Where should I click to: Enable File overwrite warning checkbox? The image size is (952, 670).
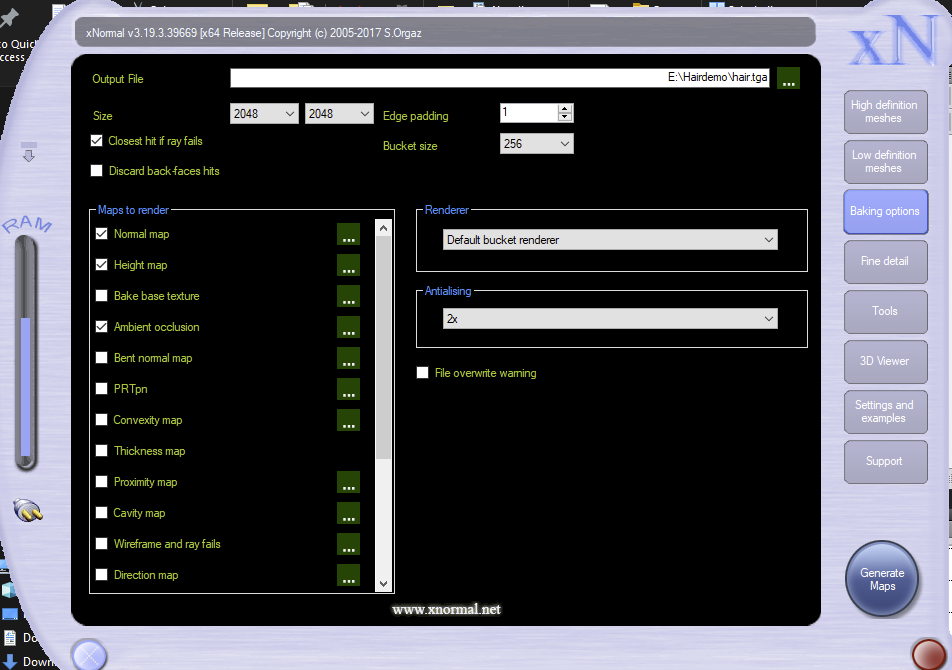pyautogui.click(x=423, y=373)
